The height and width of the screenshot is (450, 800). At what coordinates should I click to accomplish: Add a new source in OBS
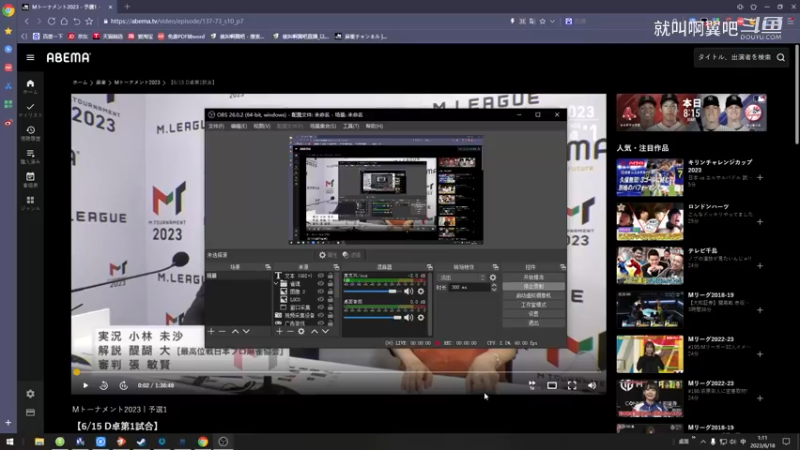279,331
